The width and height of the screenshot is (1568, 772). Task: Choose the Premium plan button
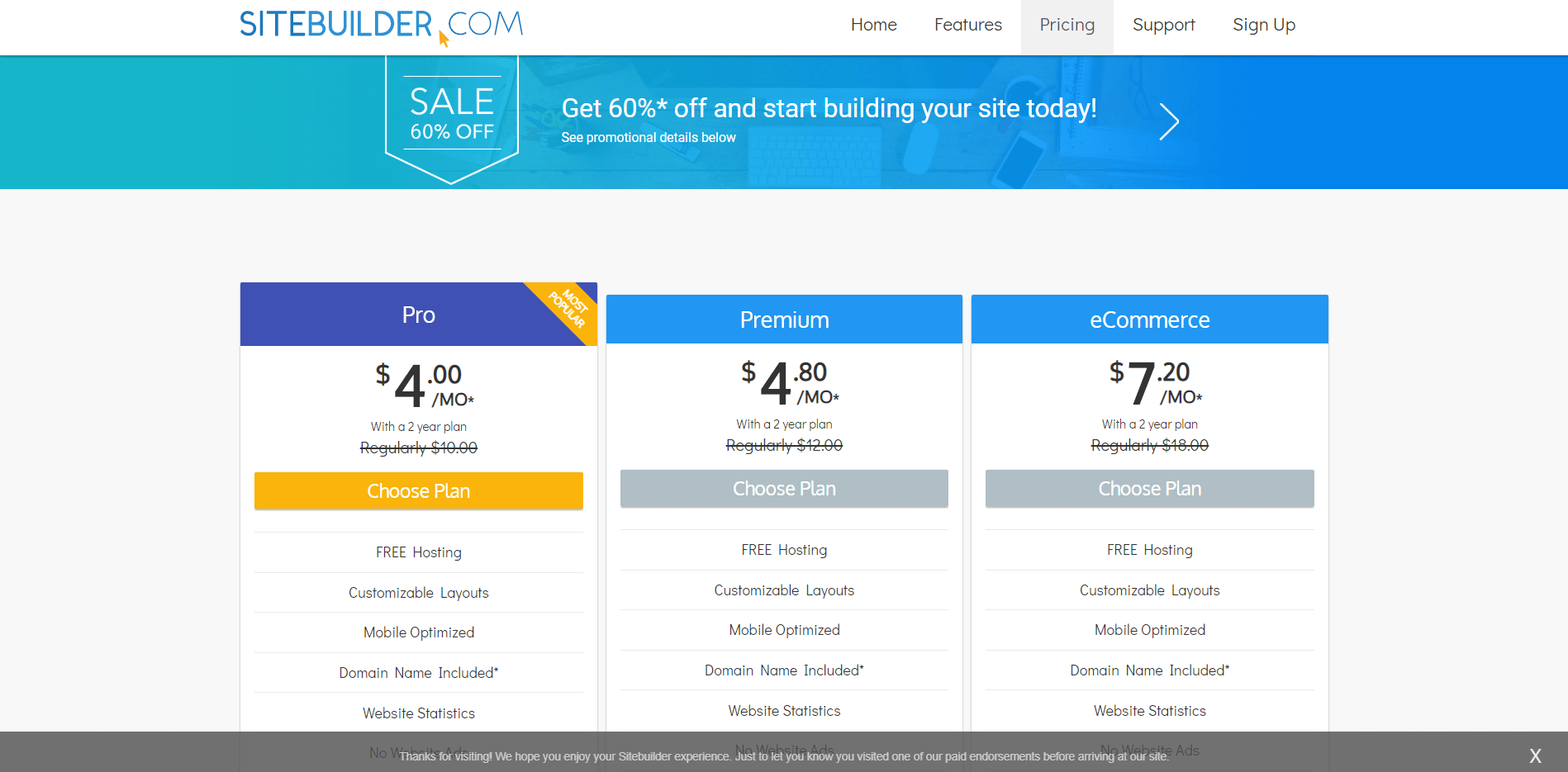click(784, 489)
